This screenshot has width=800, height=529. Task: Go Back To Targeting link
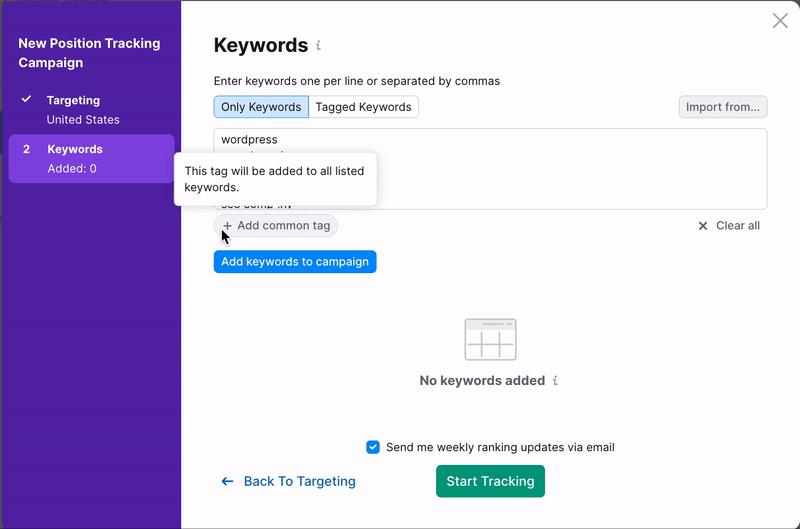(299, 481)
